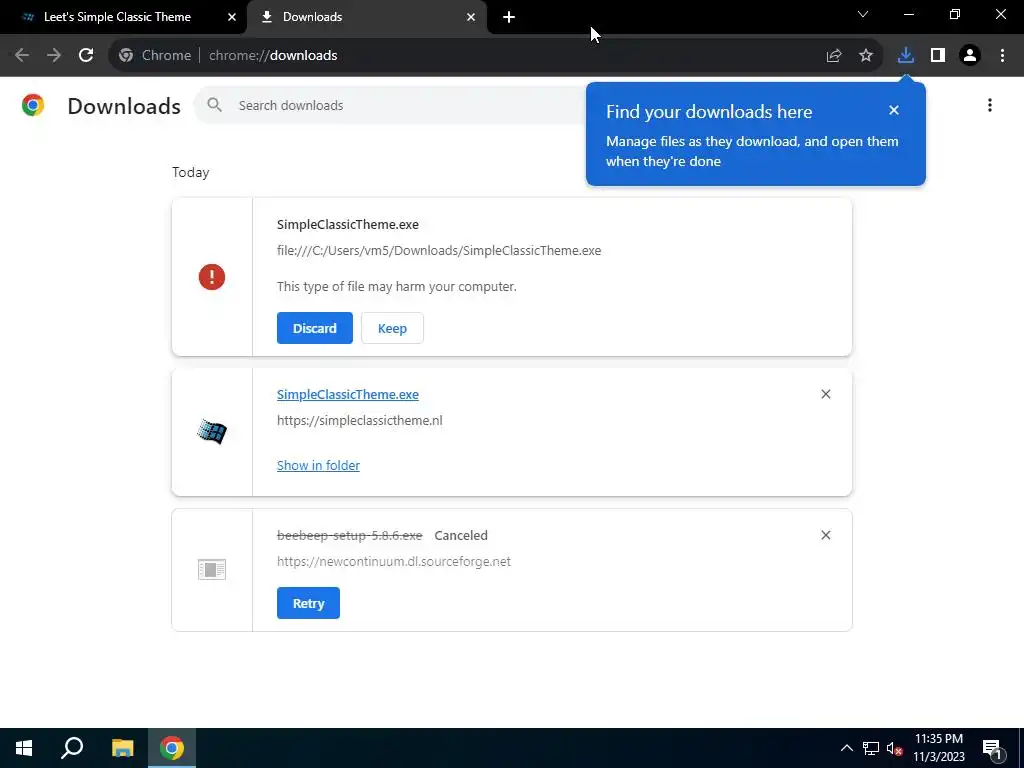Click the beebeep-setup file type icon
1024x768 pixels.
click(x=212, y=569)
